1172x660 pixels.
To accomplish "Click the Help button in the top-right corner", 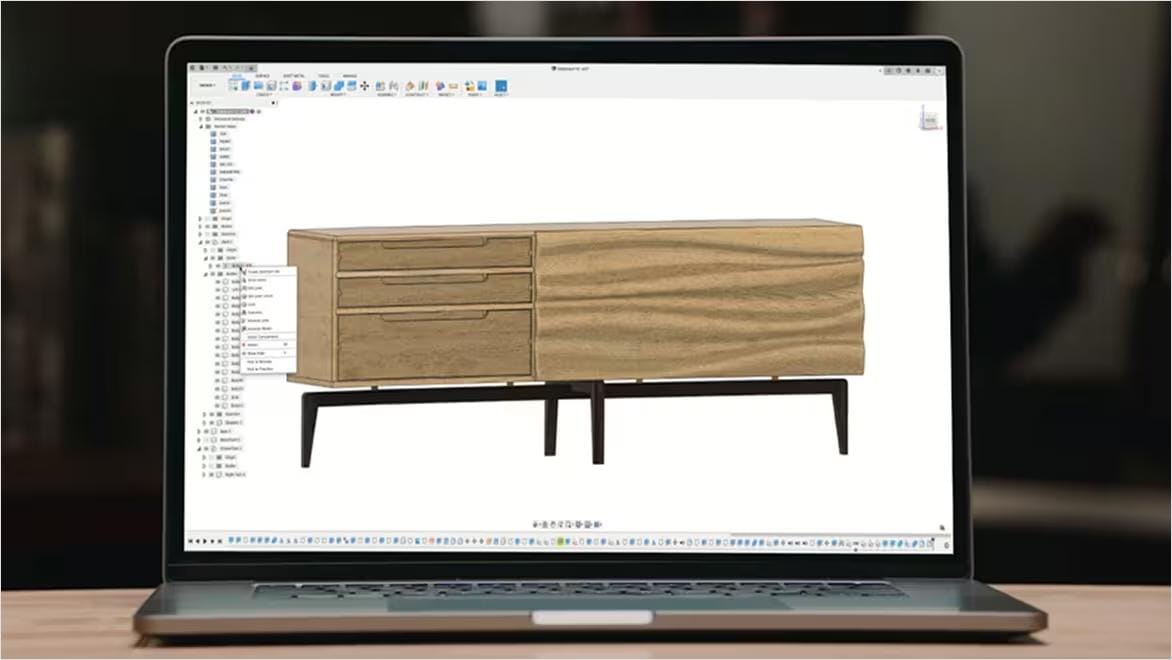I will click(x=937, y=71).
